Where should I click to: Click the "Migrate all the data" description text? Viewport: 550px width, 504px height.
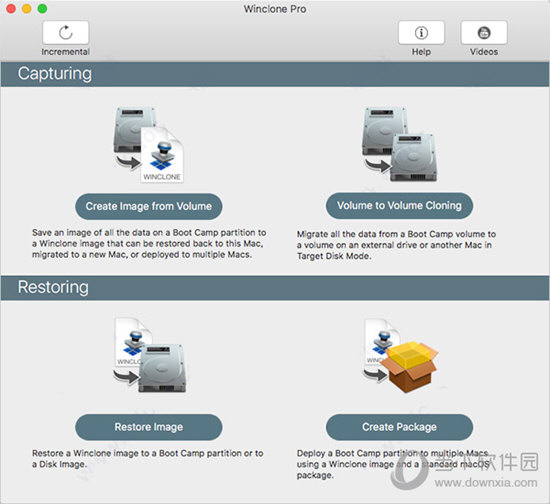(x=396, y=245)
